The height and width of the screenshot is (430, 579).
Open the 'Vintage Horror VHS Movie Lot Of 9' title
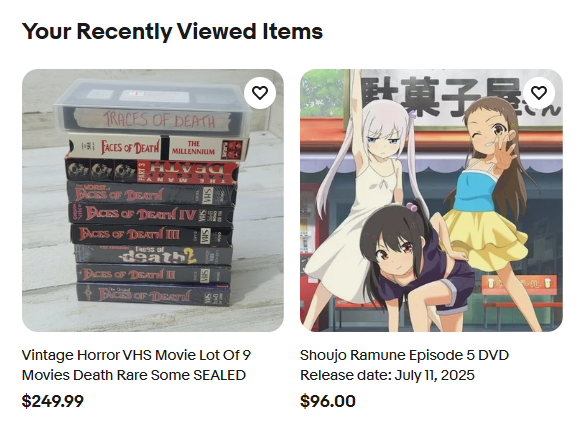click(136, 355)
